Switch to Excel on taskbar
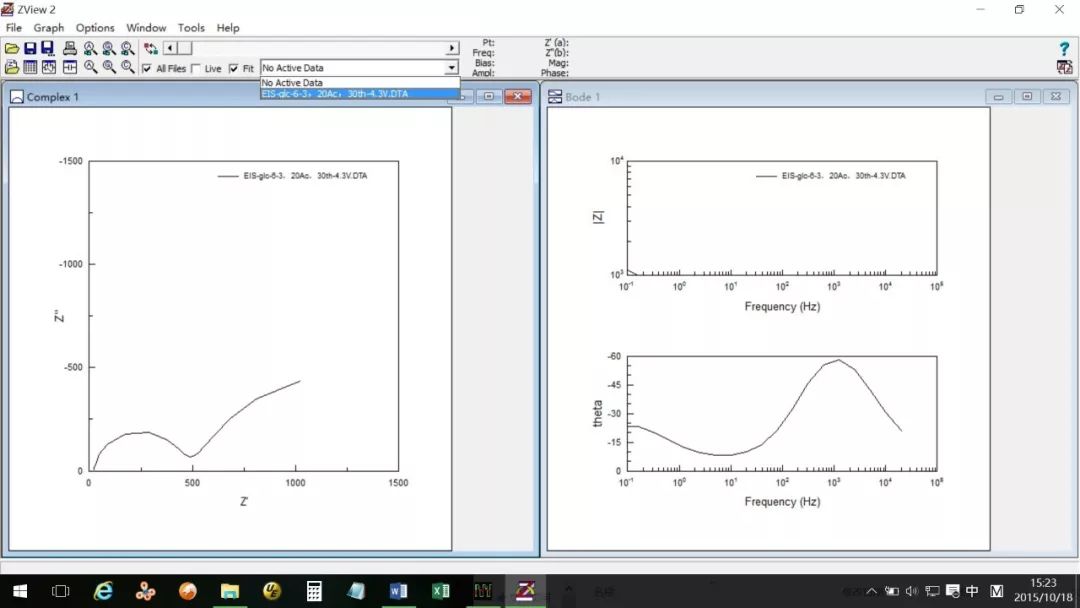1080x608 pixels. (x=440, y=591)
